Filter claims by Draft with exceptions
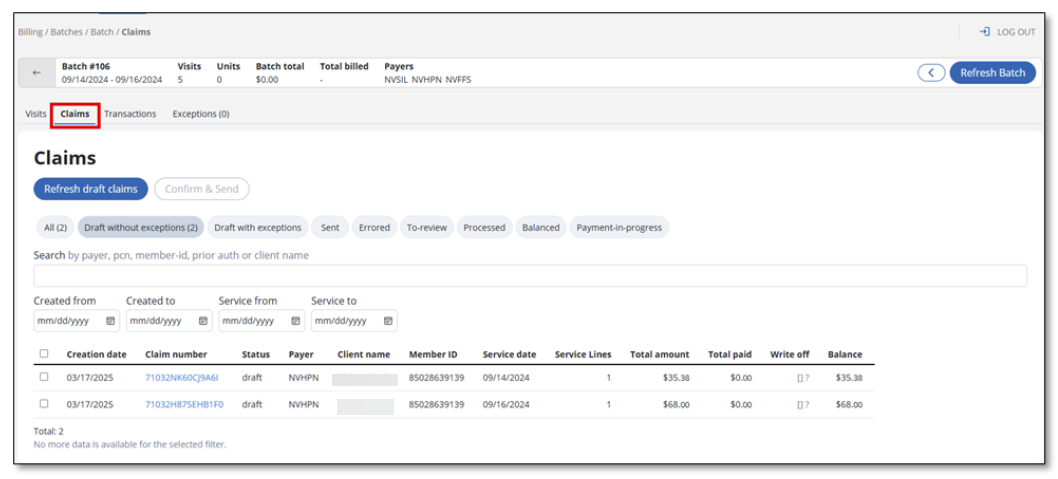 coord(258,228)
